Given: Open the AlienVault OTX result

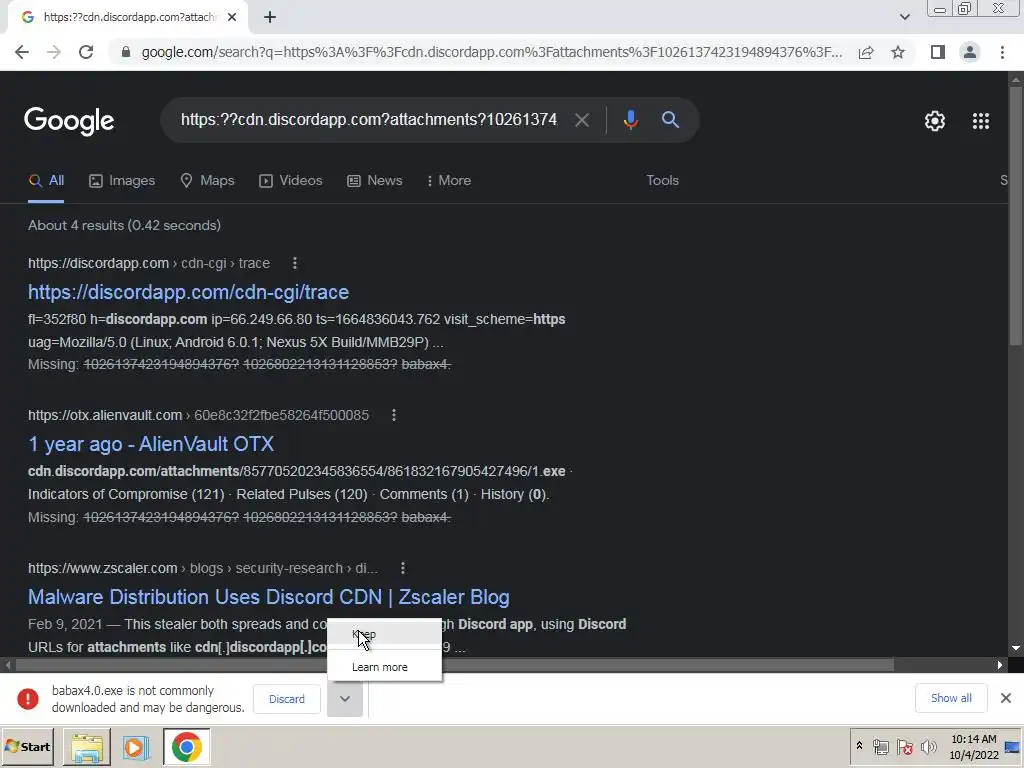Looking at the screenshot, I should [151, 444].
